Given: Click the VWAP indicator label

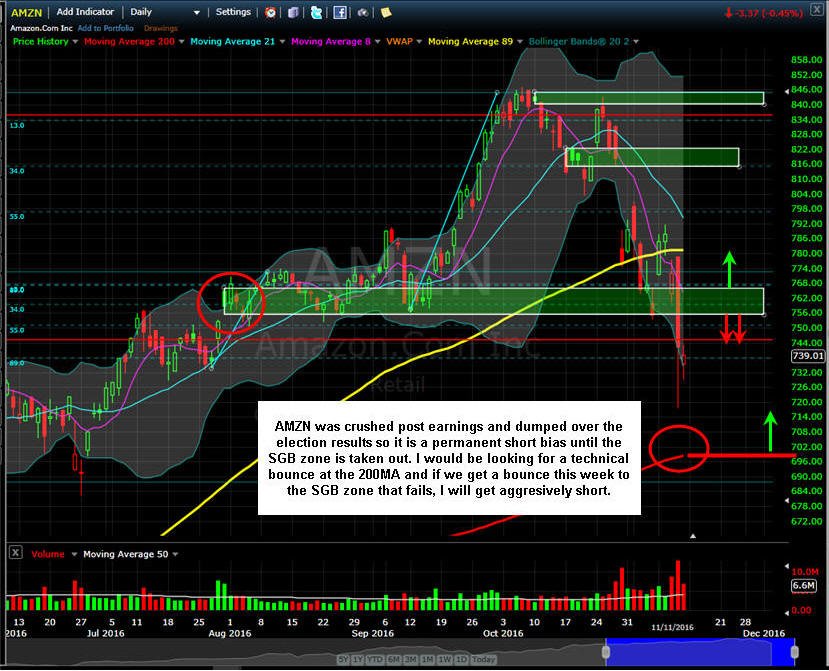Looking at the screenshot, I should point(400,41).
